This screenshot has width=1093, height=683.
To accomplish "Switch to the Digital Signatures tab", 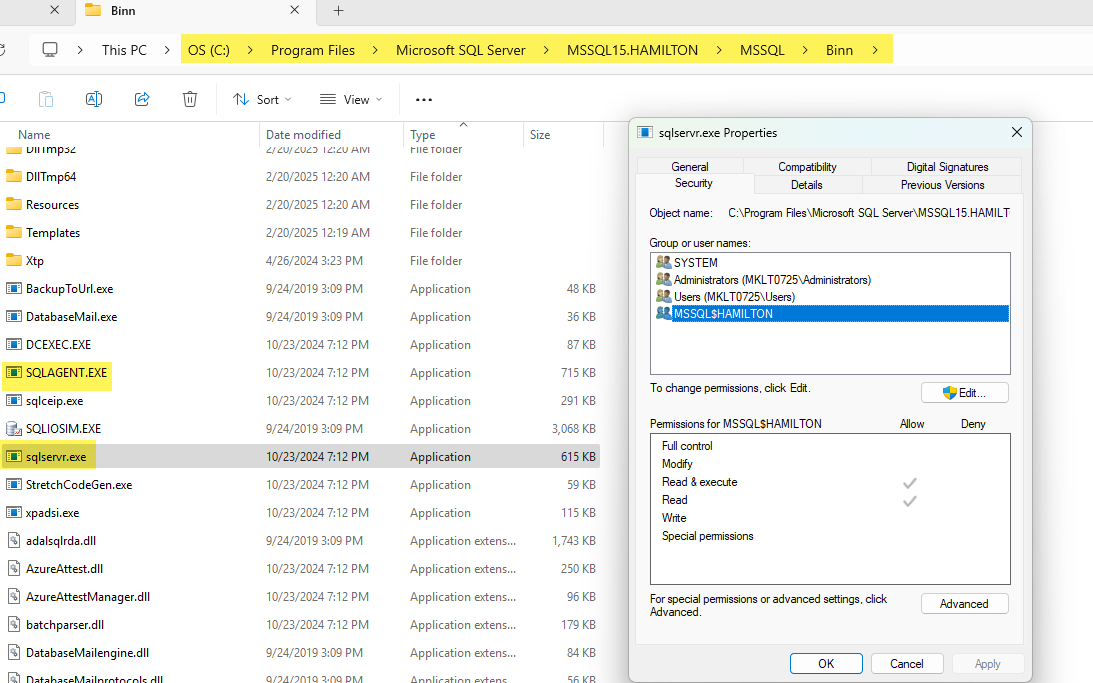I will click(x=947, y=167).
